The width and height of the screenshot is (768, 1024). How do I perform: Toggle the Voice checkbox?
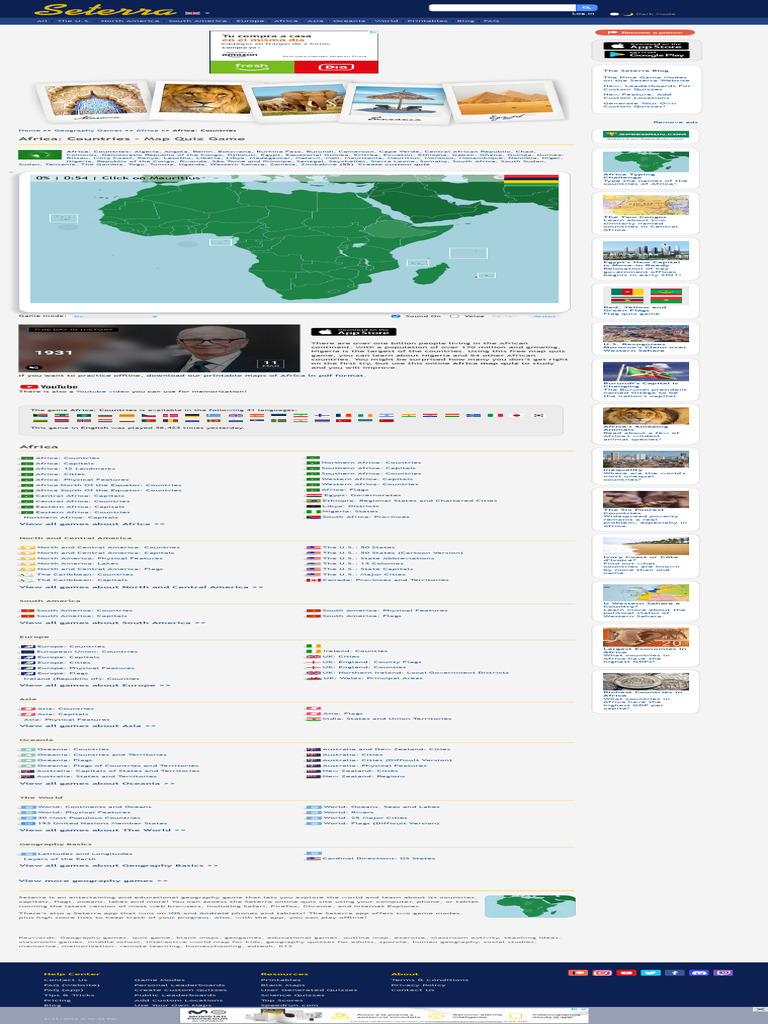pos(455,316)
